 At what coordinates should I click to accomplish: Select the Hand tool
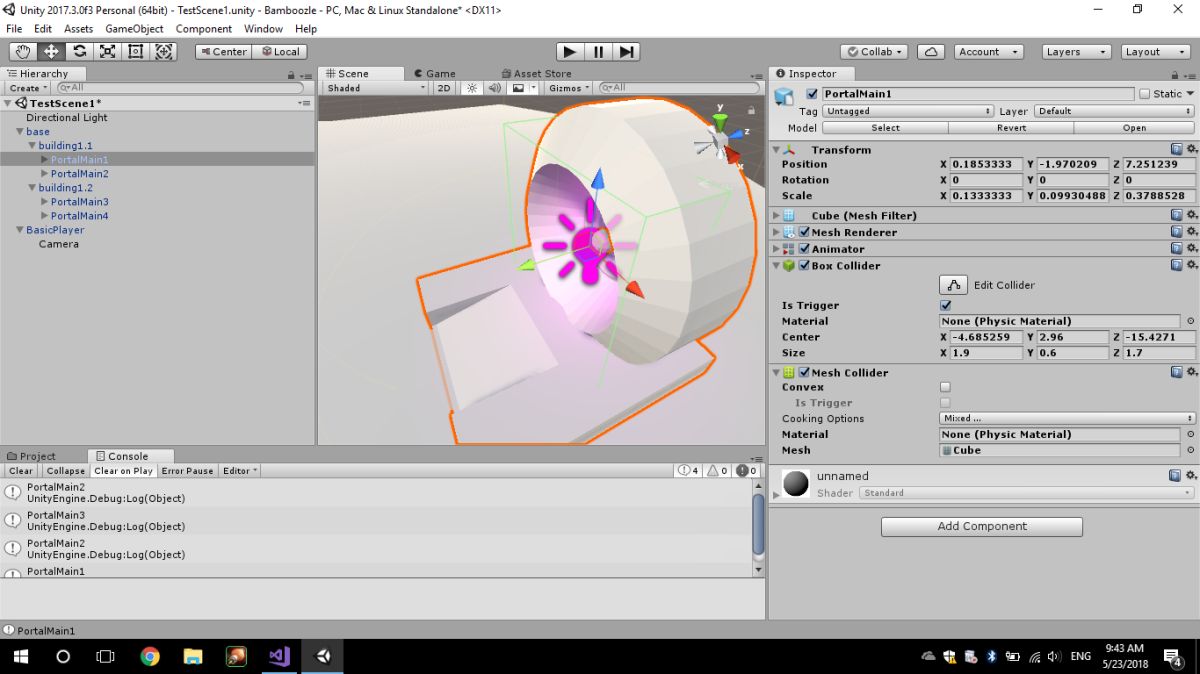point(23,51)
